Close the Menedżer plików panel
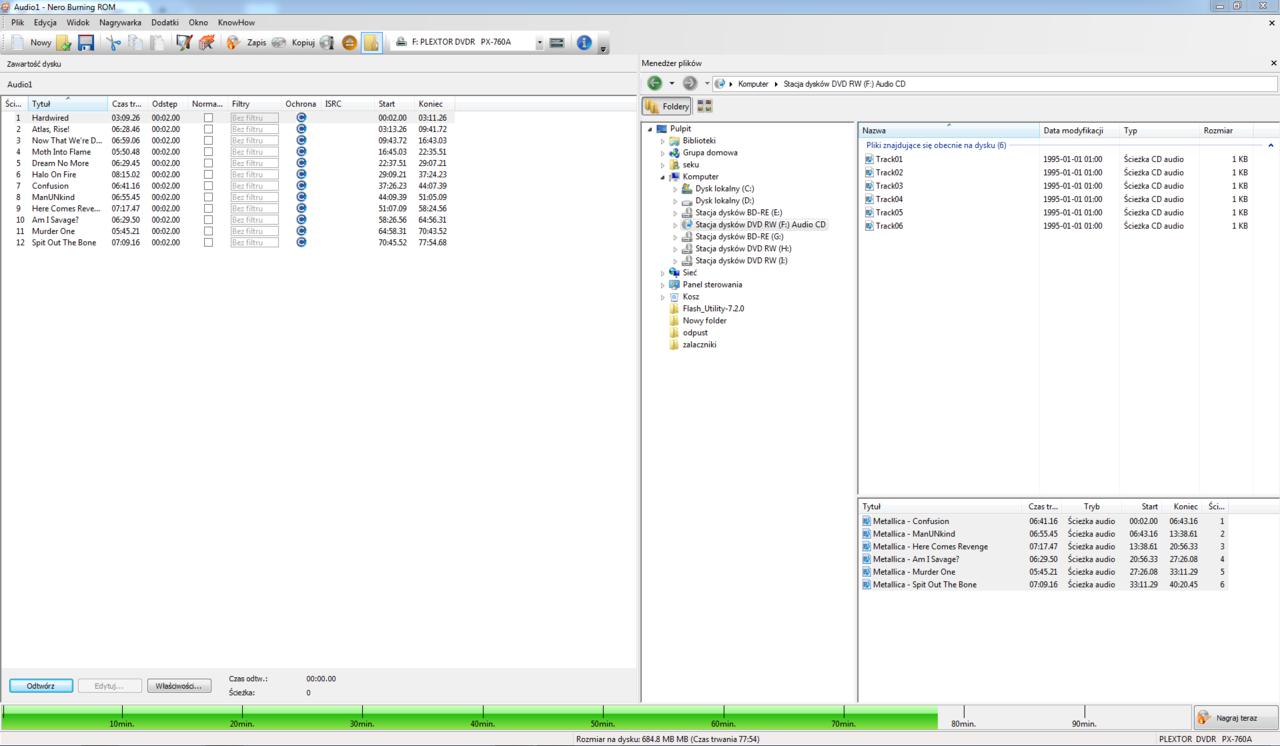The height and width of the screenshot is (746, 1280). [x=1273, y=63]
